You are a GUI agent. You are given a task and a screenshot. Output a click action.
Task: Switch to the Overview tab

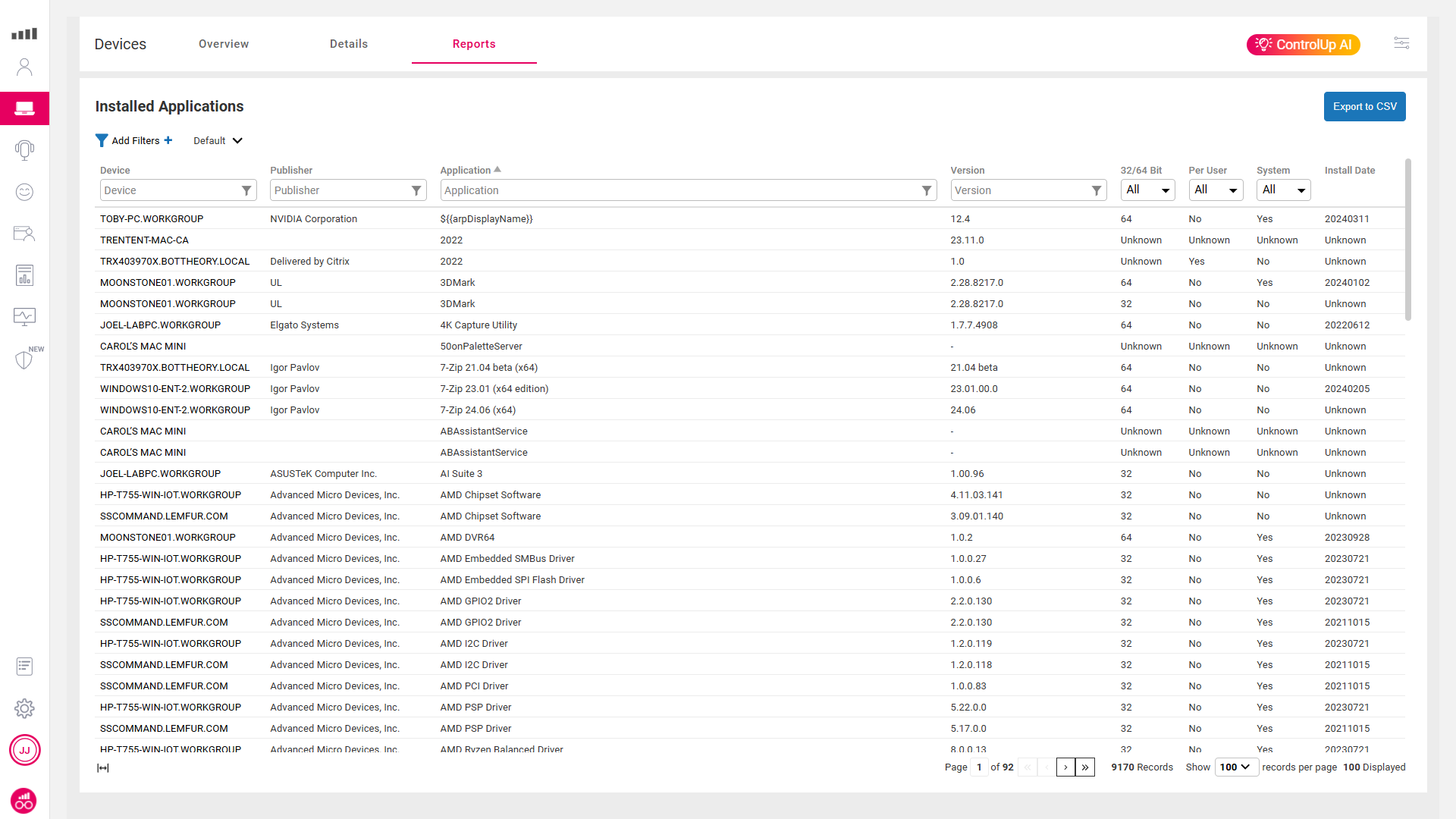(224, 44)
